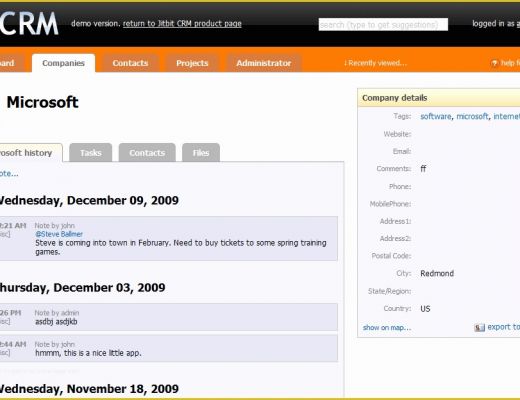The height and width of the screenshot is (400, 520).
Task: Click the Microsoft company heading
Action: click(x=43, y=102)
